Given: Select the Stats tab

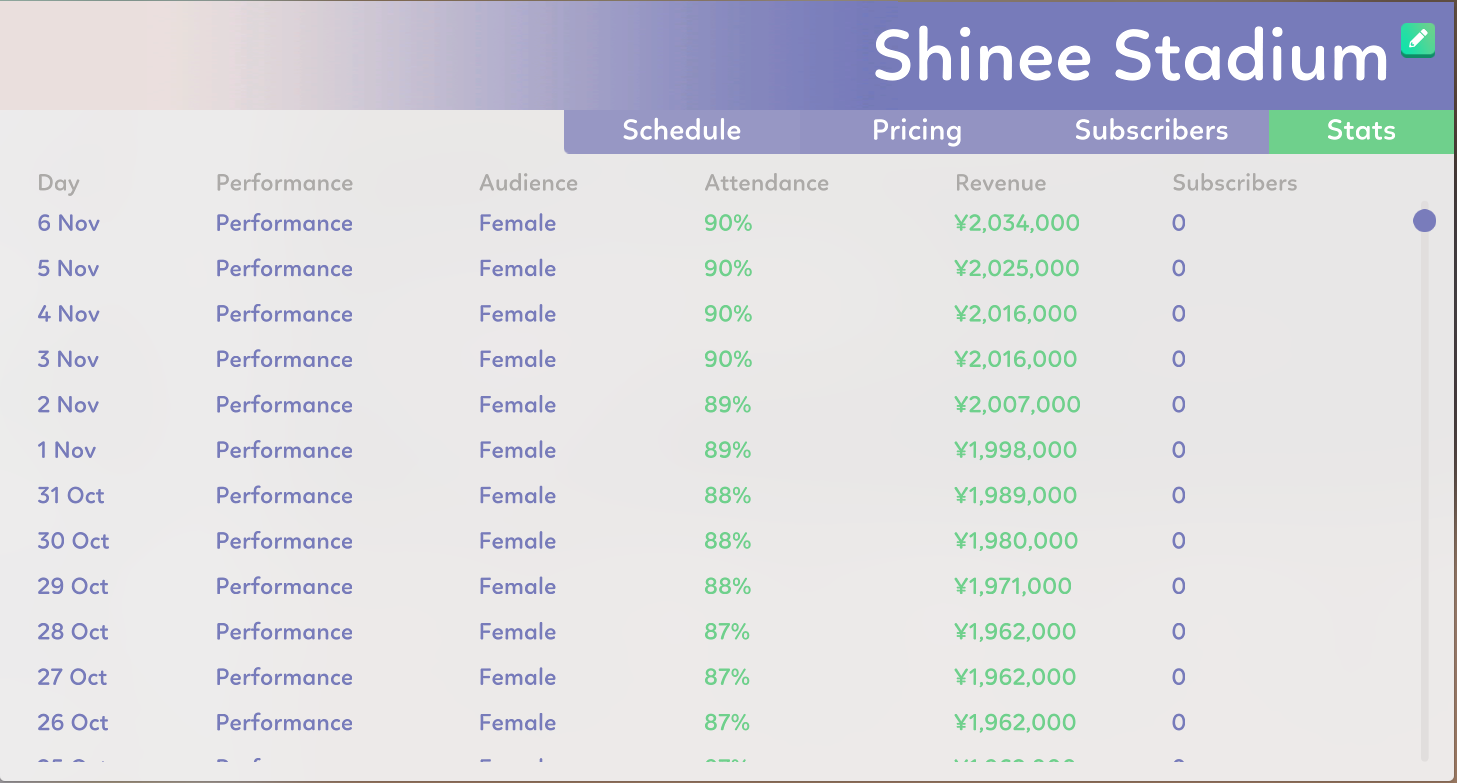Looking at the screenshot, I should click(x=1361, y=131).
